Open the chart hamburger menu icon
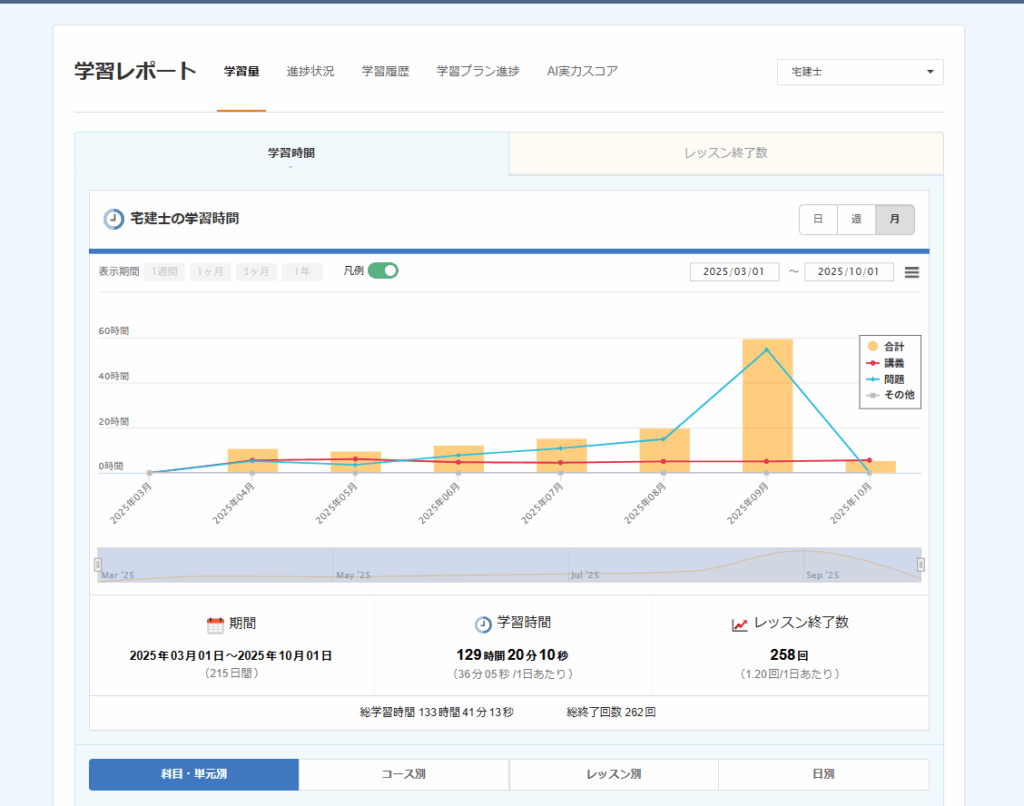Viewport: 1024px width, 806px height. (911, 272)
